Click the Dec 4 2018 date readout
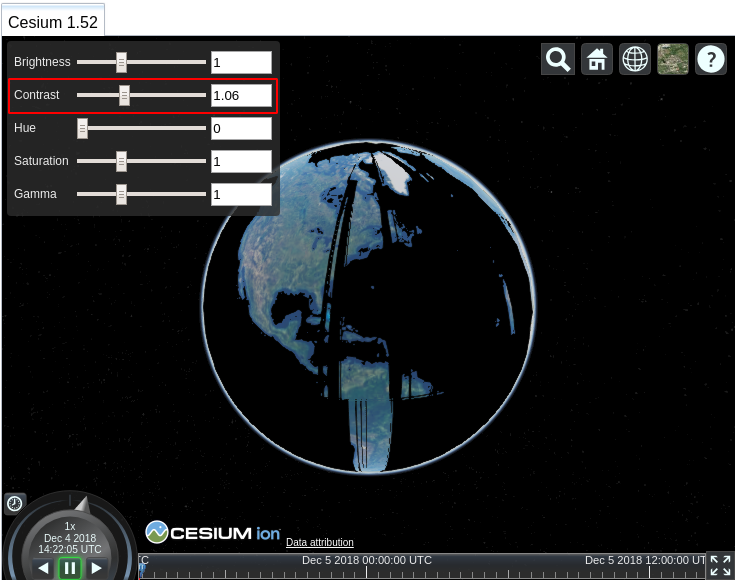Screen dimensions: 735x580 [x=70, y=538]
